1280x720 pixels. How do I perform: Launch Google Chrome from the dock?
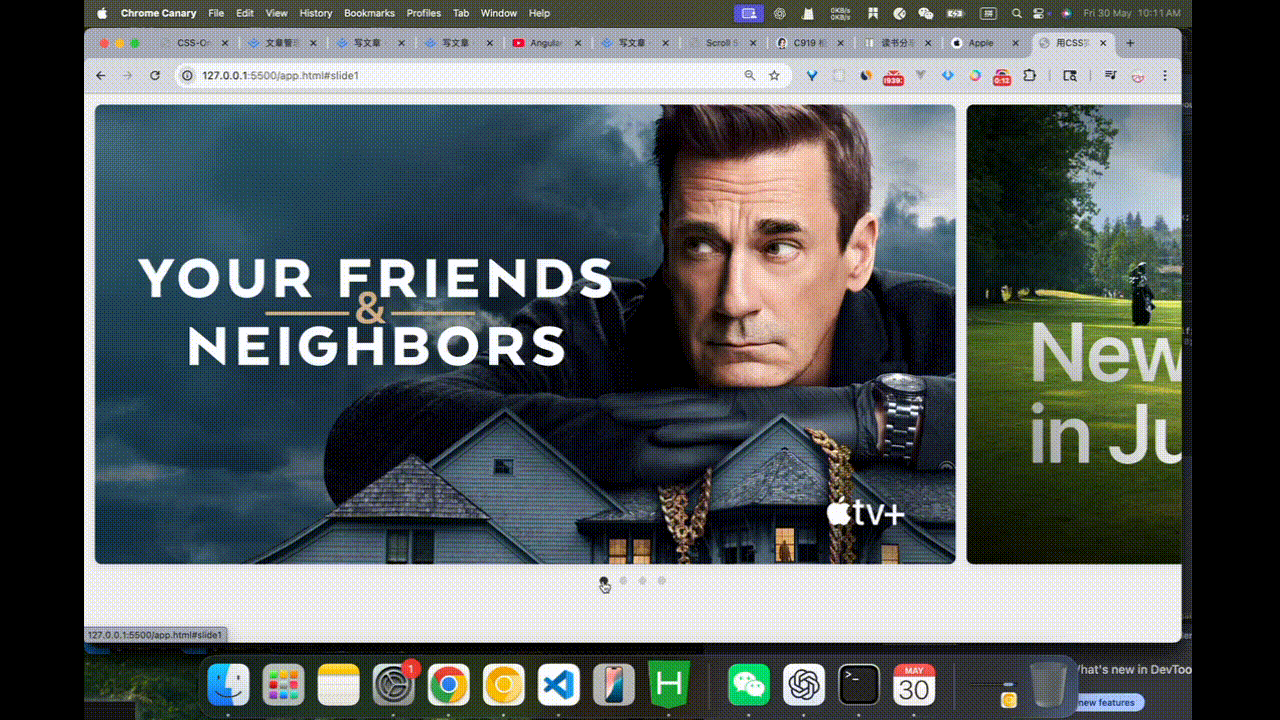(x=449, y=685)
